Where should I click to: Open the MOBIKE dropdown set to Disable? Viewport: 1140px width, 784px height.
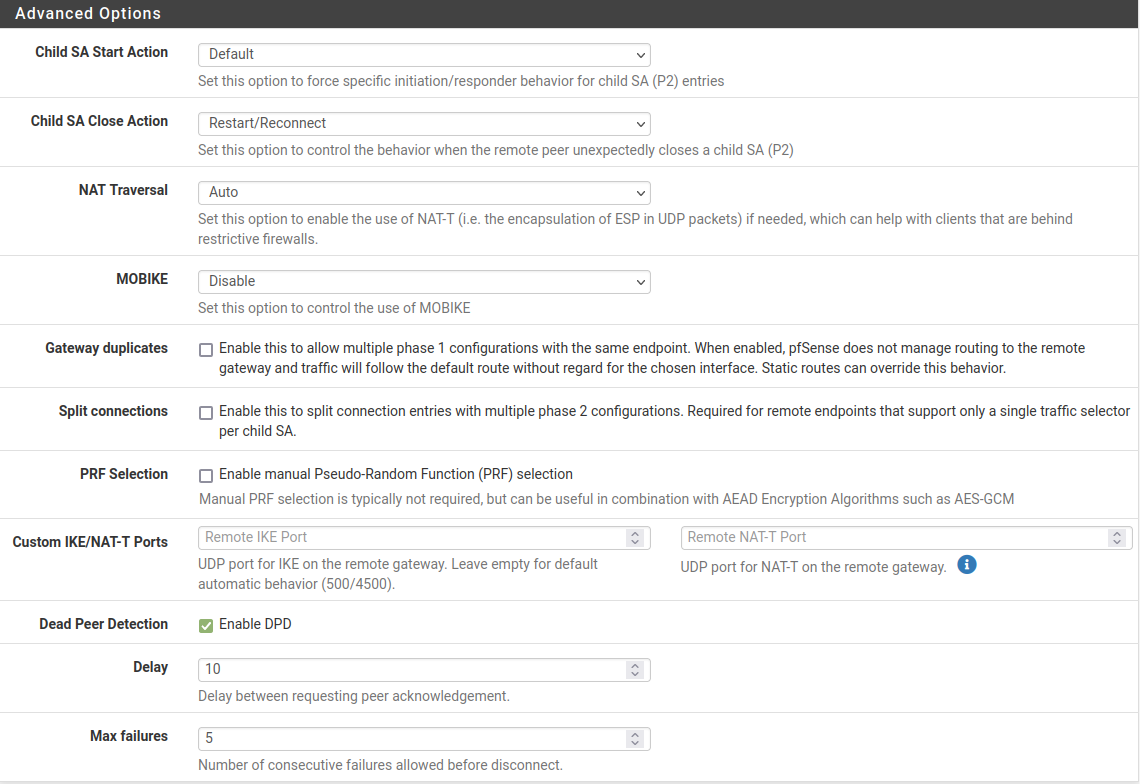pyautogui.click(x=424, y=282)
